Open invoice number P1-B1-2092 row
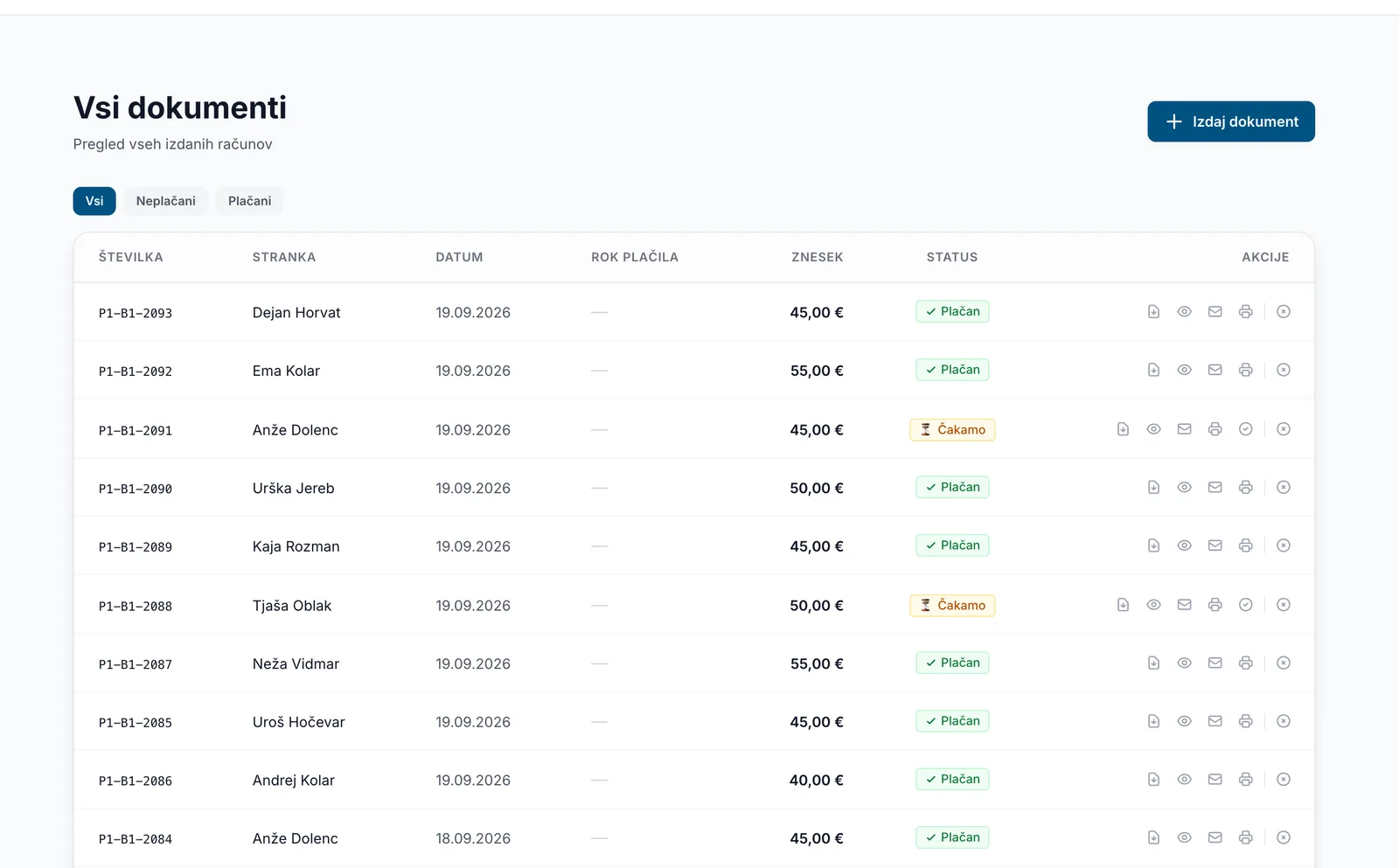 tap(693, 371)
